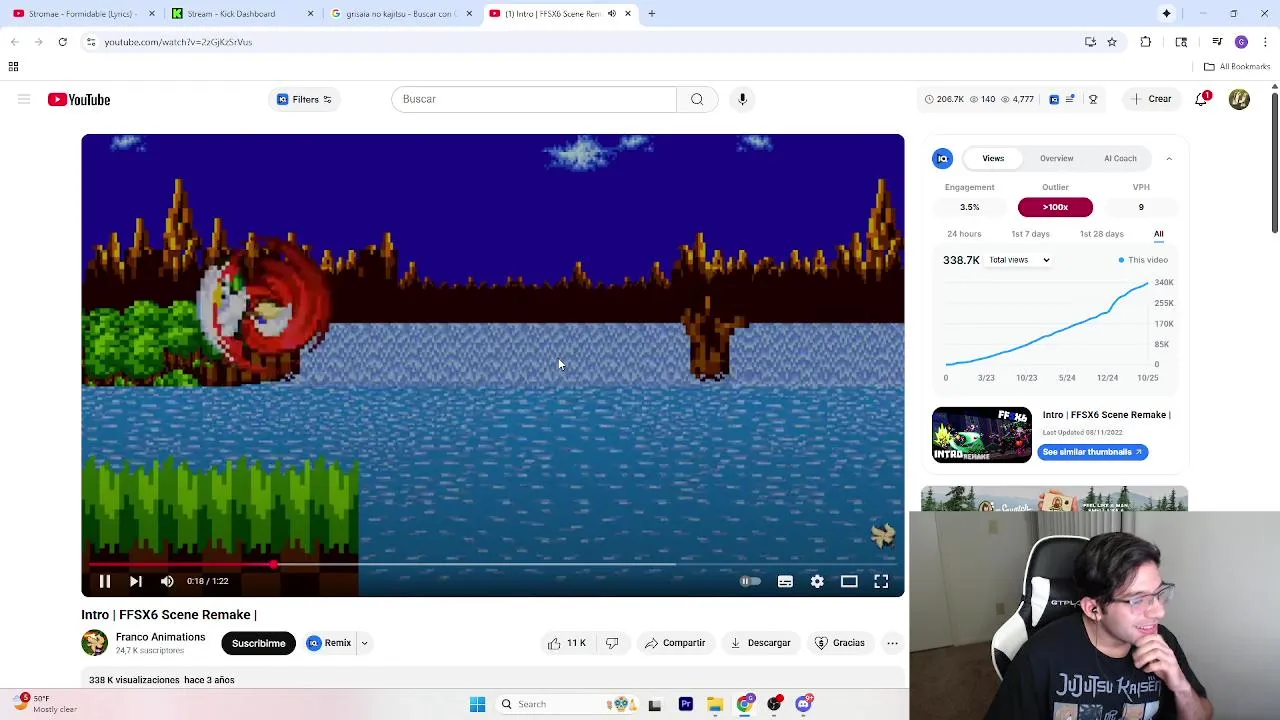Click the vidIQ Remix button
This screenshot has height=720, width=1280.
[x=329, y=643]
